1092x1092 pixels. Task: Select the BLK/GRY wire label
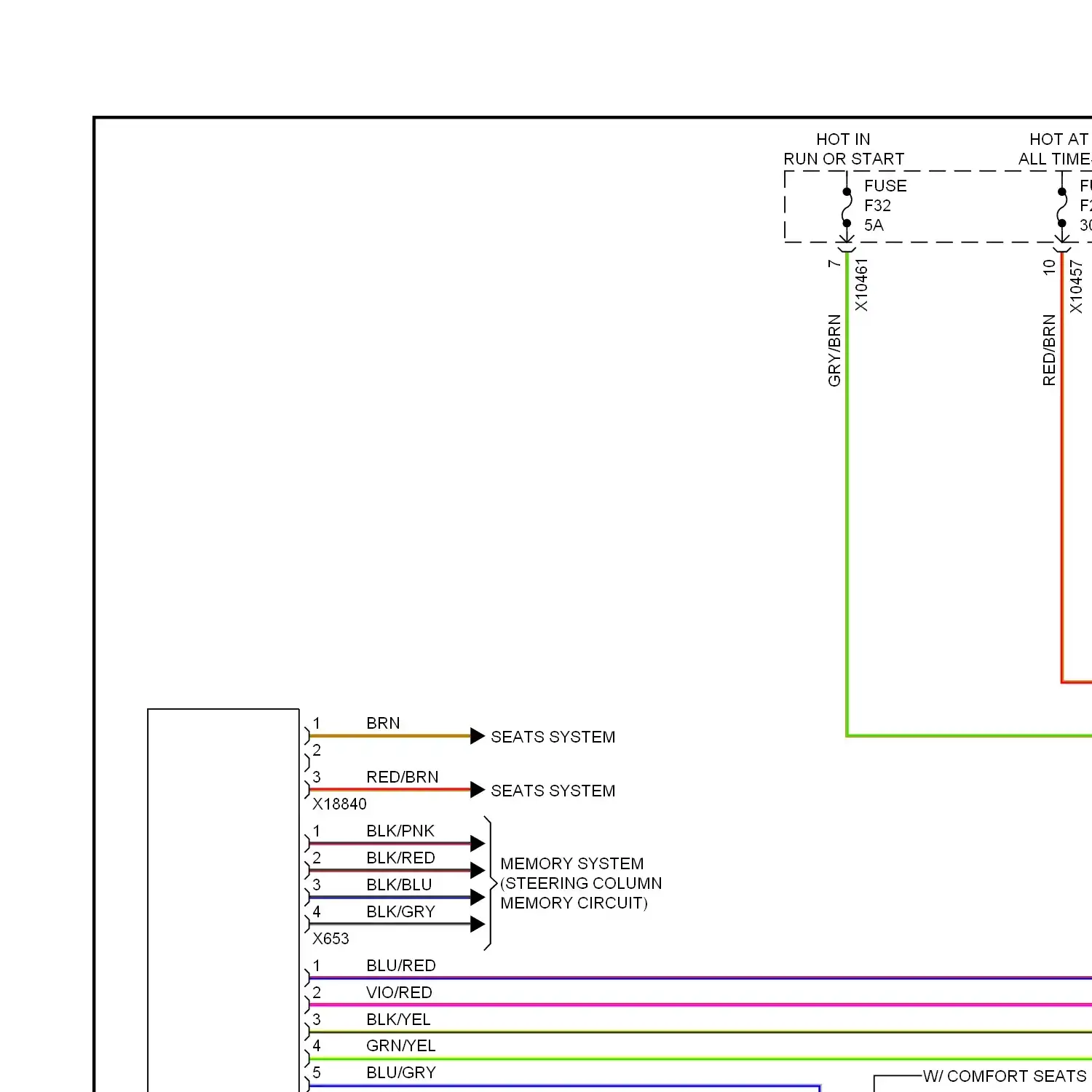(400, 911)
